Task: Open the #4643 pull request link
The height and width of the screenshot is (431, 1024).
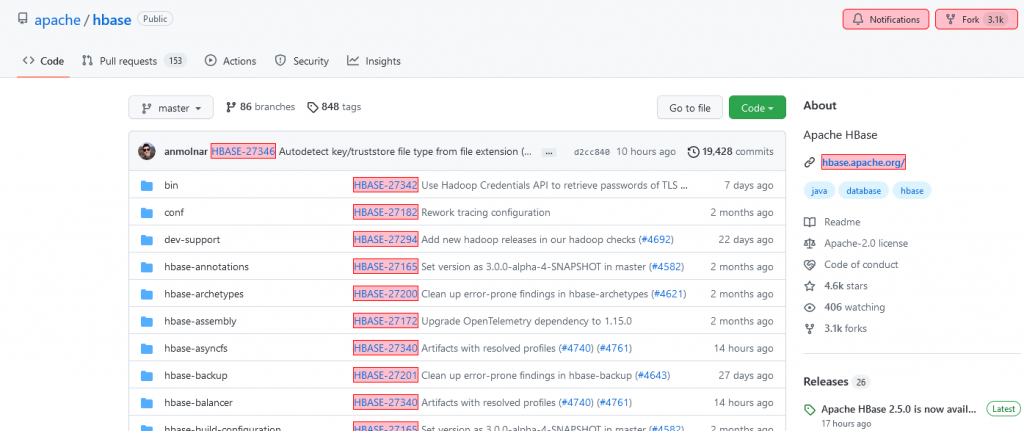Action: (x=651, y=375)
